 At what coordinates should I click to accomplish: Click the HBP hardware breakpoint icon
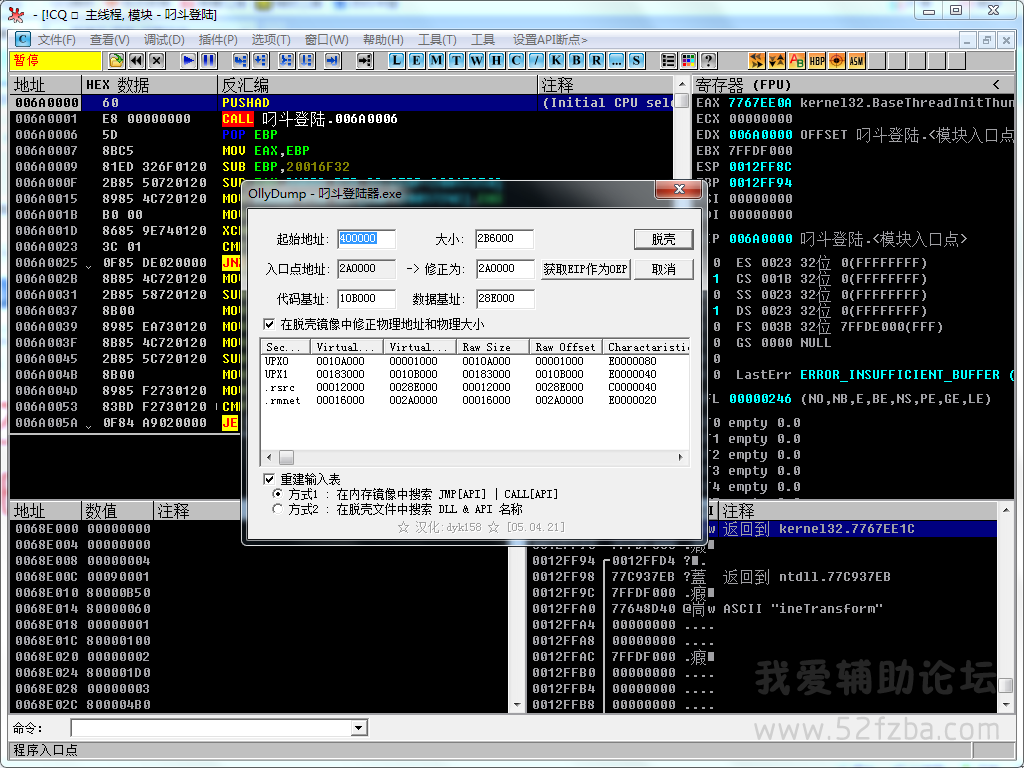pyautogui.click(x=816, y=61)
